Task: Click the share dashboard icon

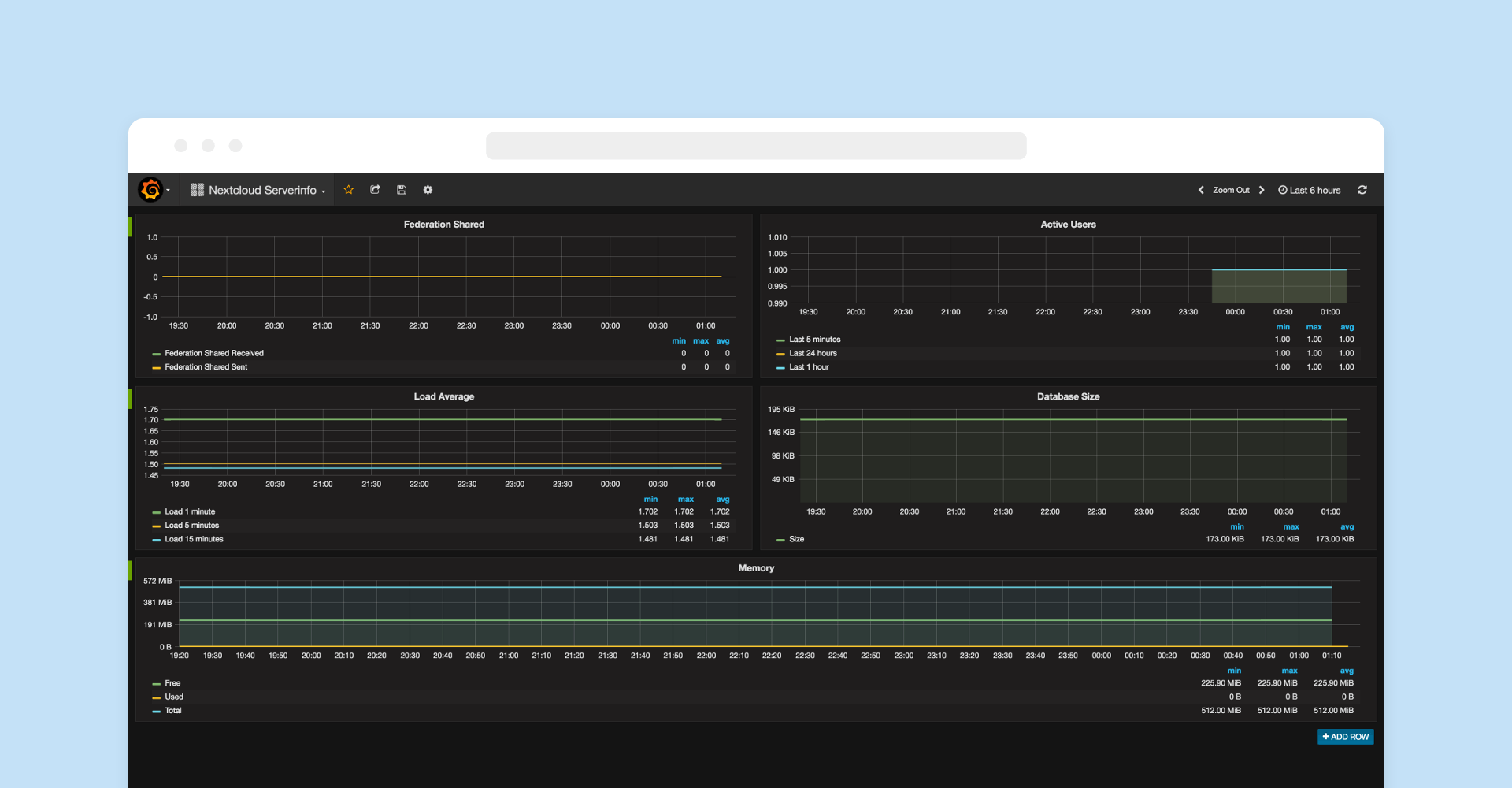Action: (376, 190)
